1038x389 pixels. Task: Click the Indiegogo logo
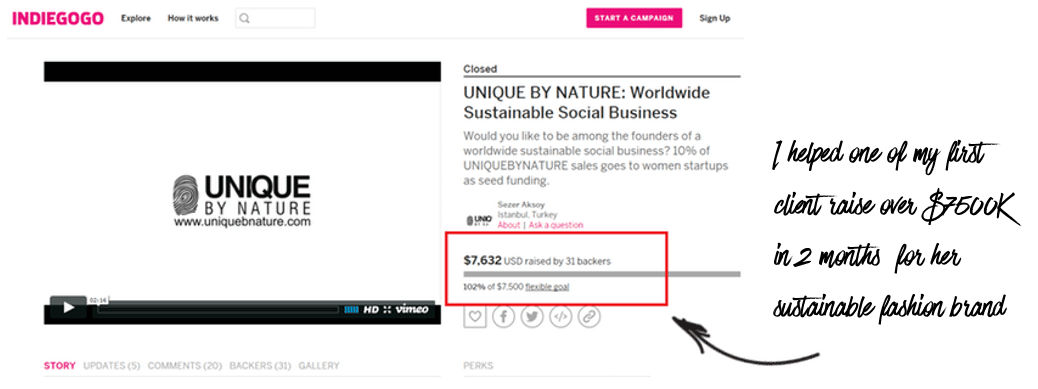pos(58,19)
